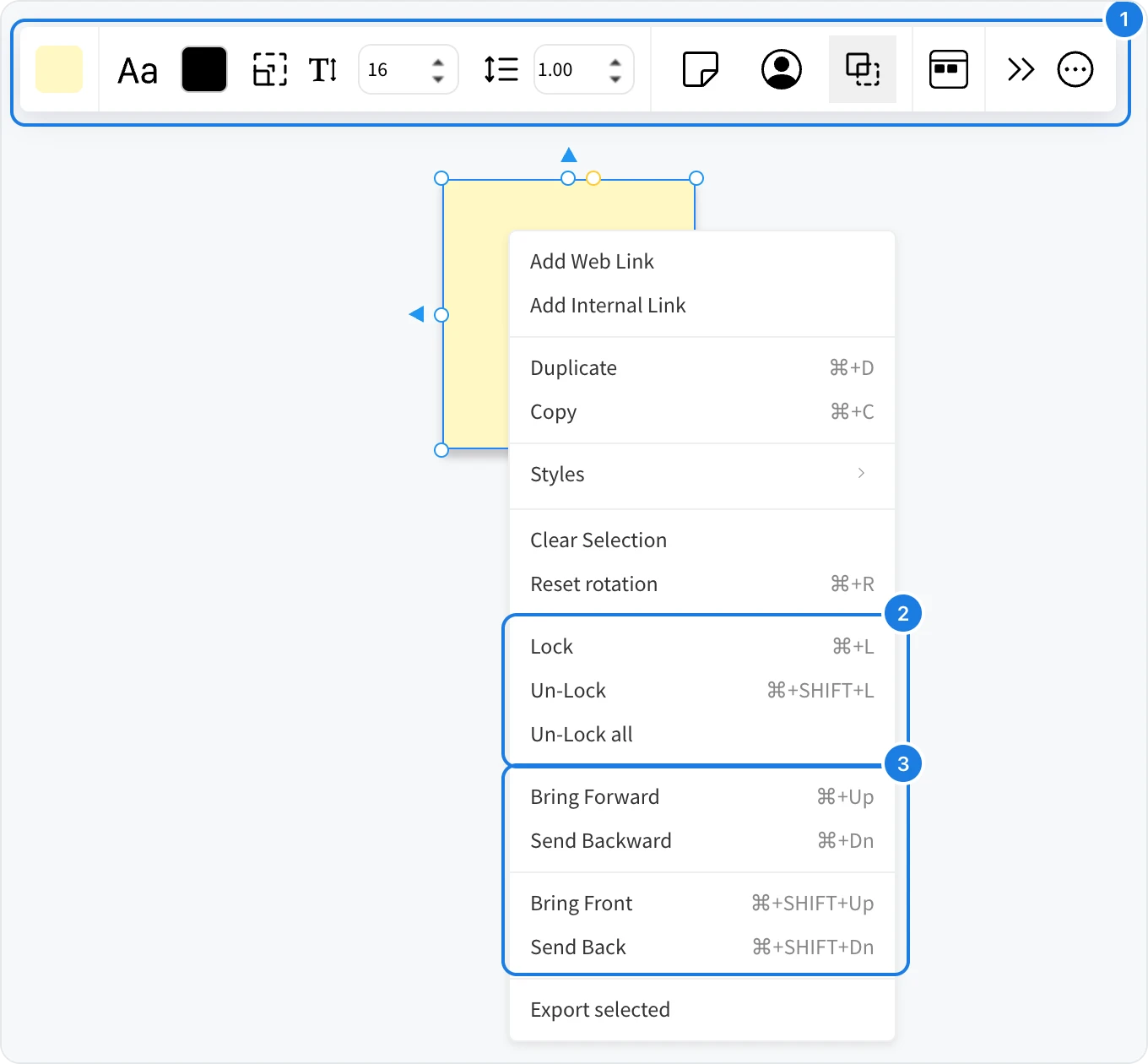The image size is (1148, 1064).
Task: Choose Send Backward
Action: click(x=702, y=841)
